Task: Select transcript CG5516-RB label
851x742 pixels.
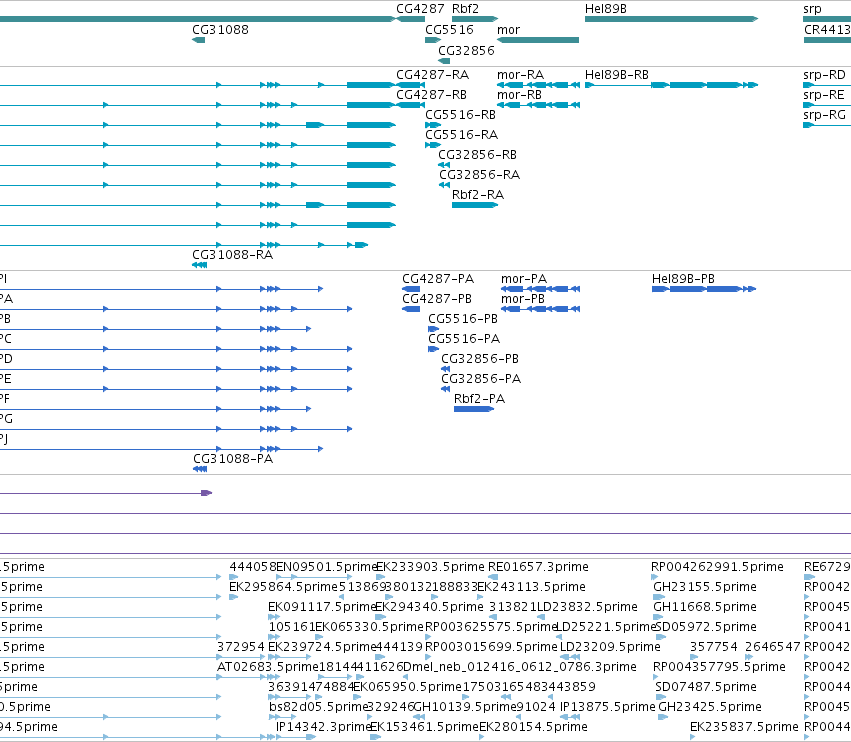Action: (460, 115)
